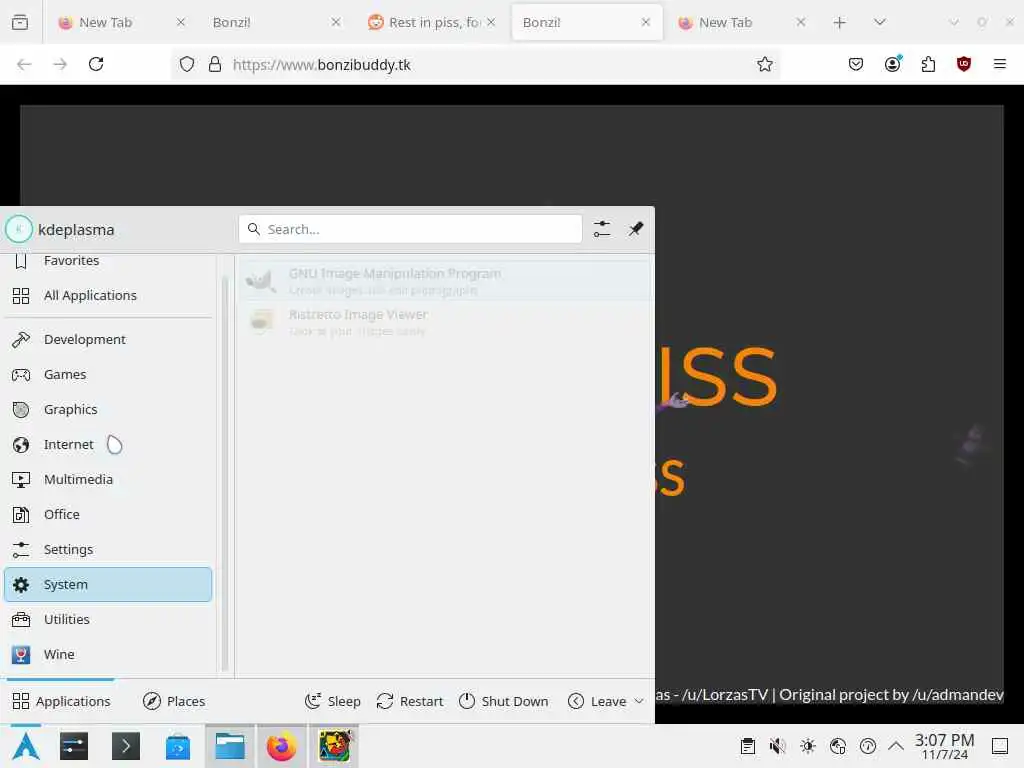
Task: Switch to Places tab in launcher
Action: point(174,701)
